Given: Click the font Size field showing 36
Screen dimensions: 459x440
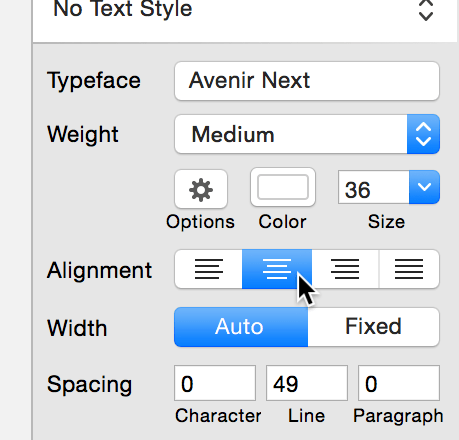Looking at the screenshot, I should [x=374, y=187].
